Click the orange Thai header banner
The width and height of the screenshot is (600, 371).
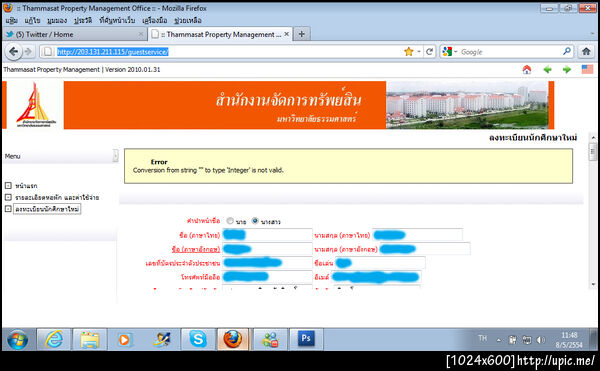pyautogui.click(x=225, y=105)
